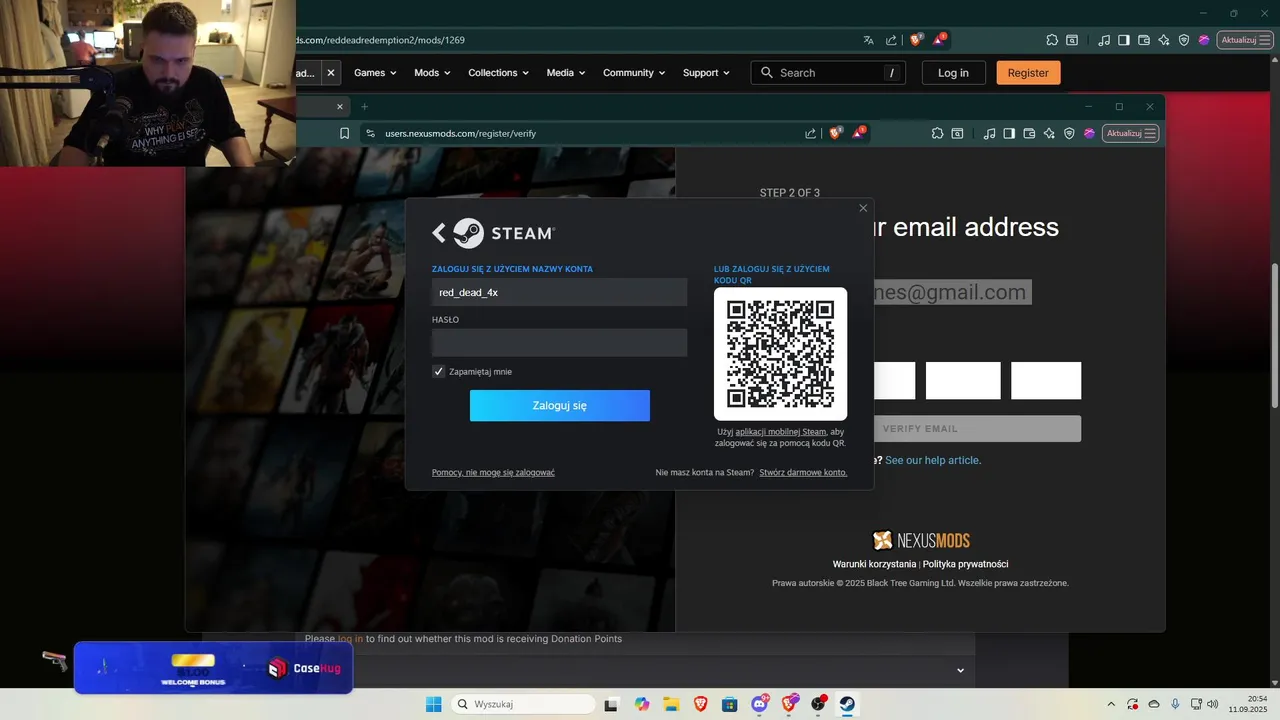
Task: Open Brave Rewards in the front window
Action: coord(859,133)
